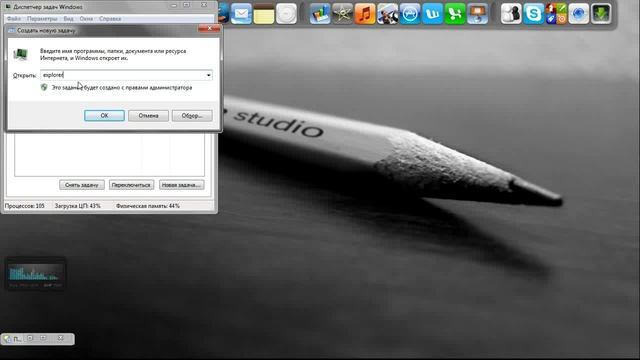Open the Вид menu

(69, 19)
